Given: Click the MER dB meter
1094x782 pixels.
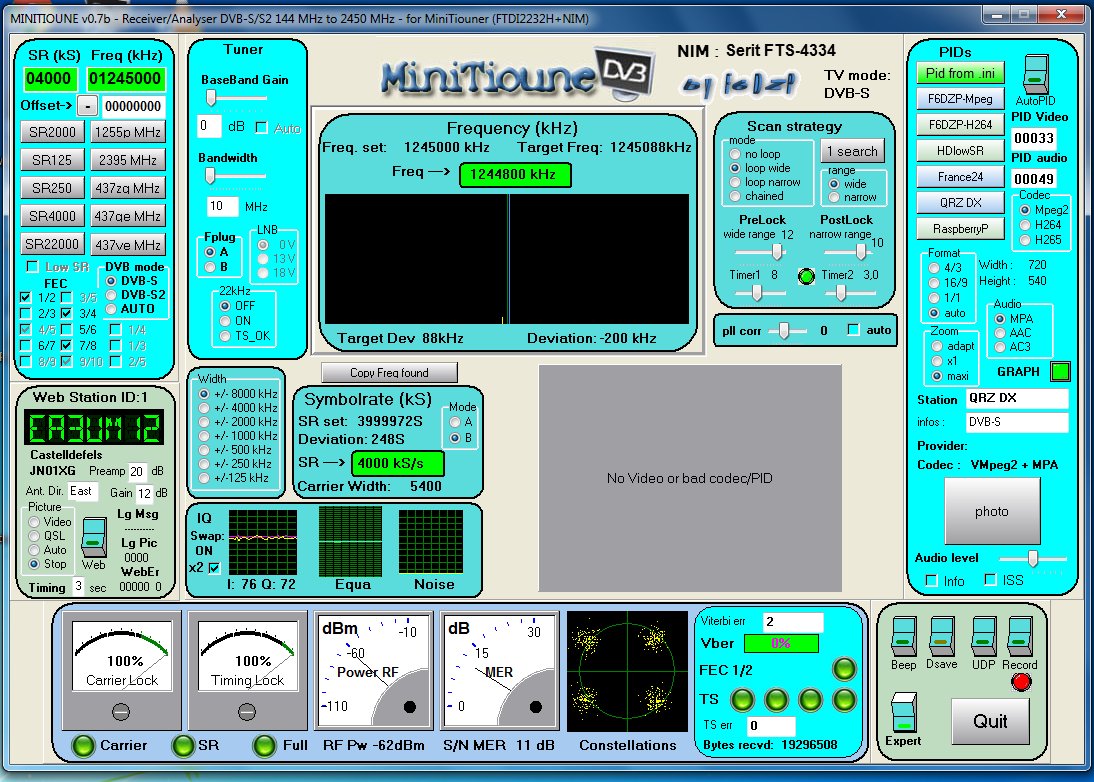Looking at the screenshot, I should pos(500,671).
